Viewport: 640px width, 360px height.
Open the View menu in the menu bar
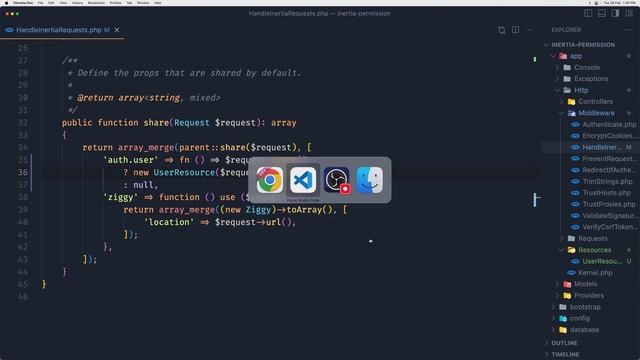(x=63, y=3)
